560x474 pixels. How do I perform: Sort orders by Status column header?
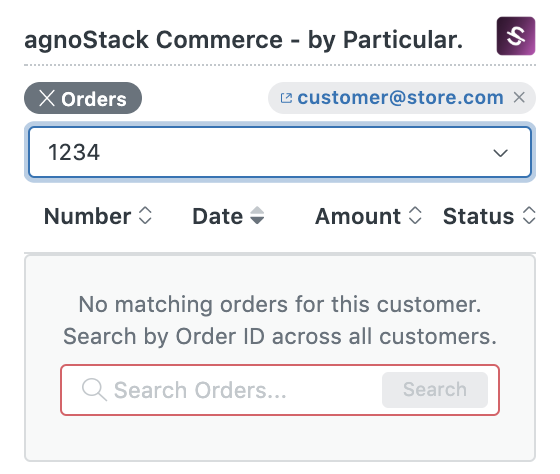[x=479, y=216]
